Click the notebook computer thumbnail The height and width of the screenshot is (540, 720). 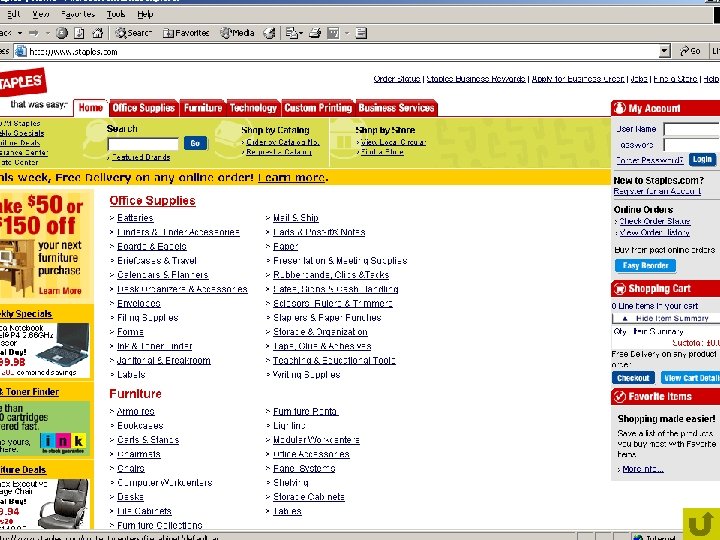[x=65, y=343]
